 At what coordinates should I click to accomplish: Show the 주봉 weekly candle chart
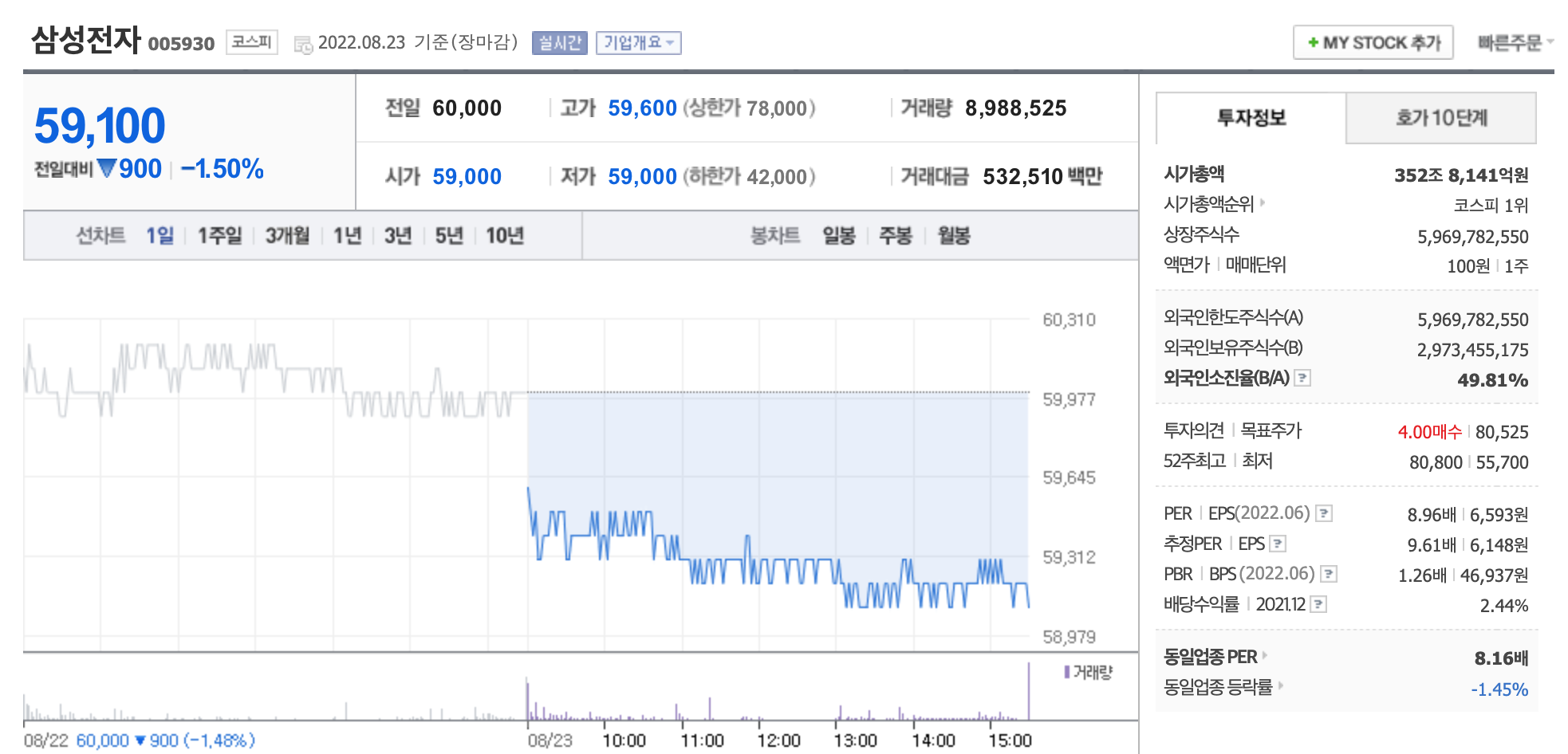tap(896, 236)
